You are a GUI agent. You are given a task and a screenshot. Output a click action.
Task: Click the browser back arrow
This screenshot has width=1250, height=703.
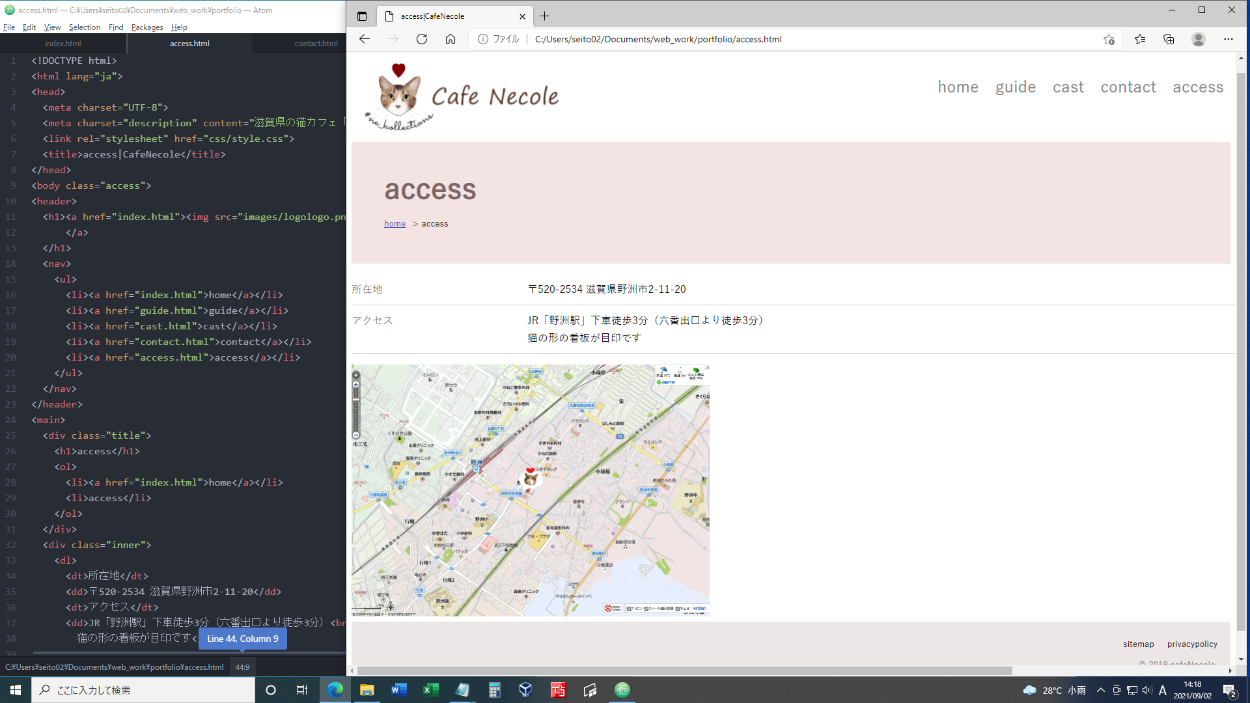point(364,39)
